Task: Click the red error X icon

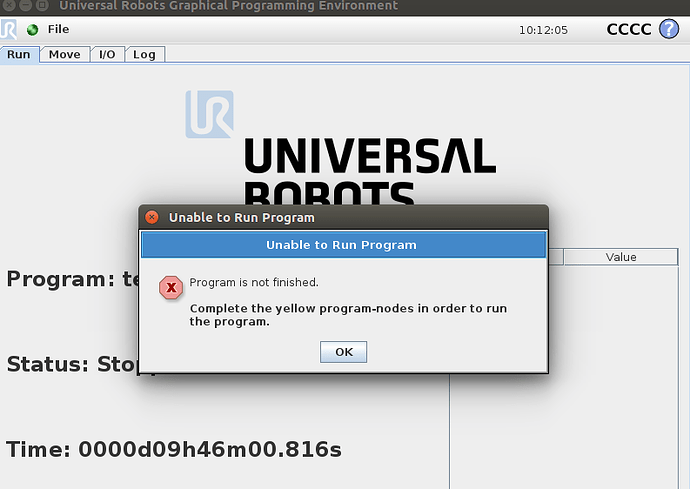Action: click(171, 287)
